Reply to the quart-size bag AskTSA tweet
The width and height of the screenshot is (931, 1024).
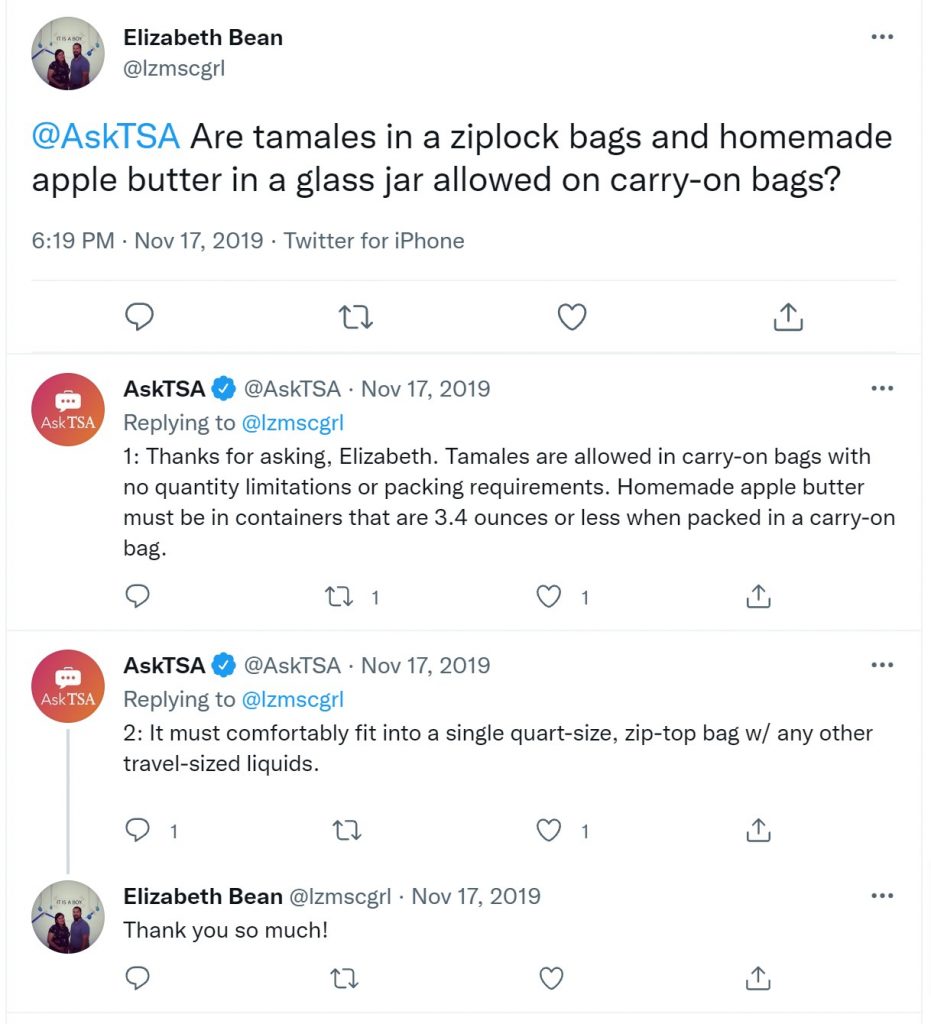click(137, 829)
